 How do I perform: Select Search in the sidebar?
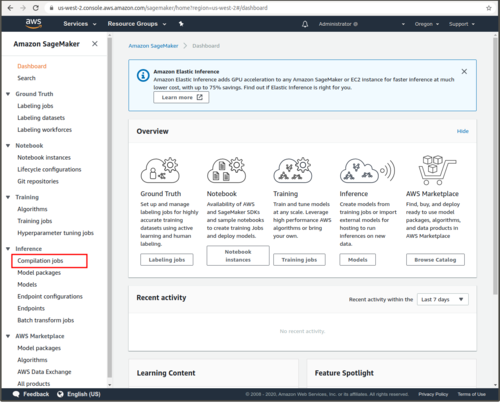(x=26, y=78)
